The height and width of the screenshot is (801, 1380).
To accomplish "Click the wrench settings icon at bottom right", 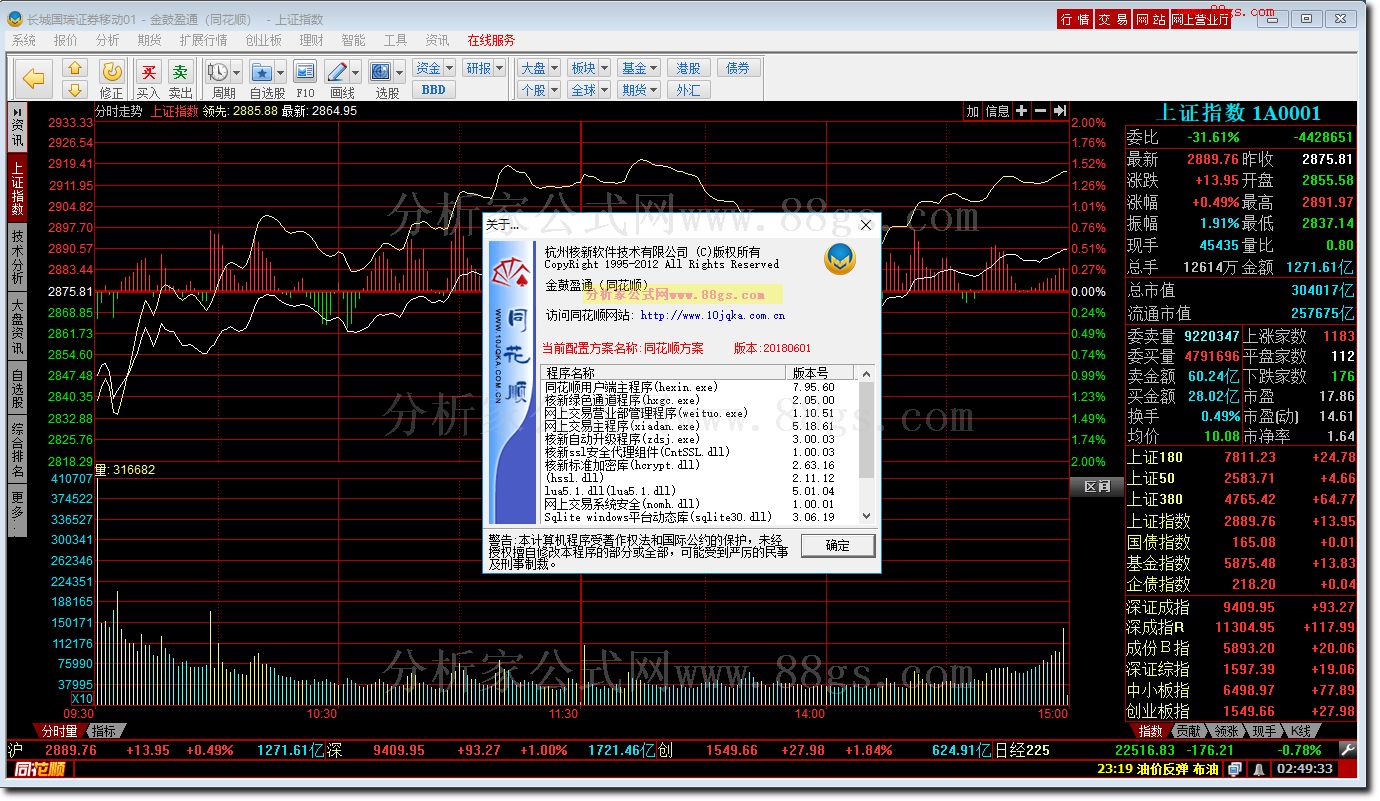I will (1348, 750).
